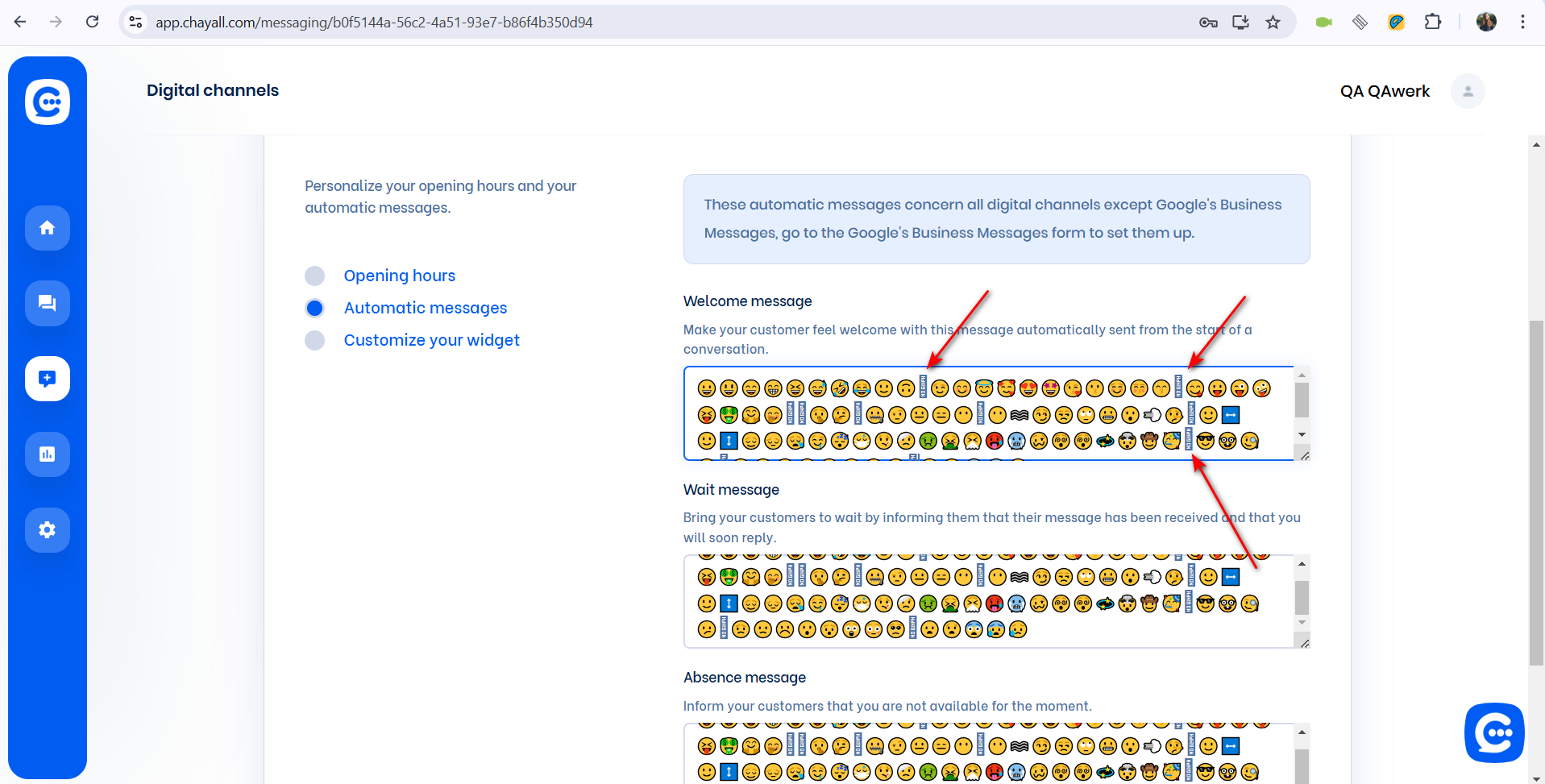Image resolution: width=1545 pixels, height=784 pixels.
Task: Open the Chayall chat widget launcher
Action: [1494, 732]
